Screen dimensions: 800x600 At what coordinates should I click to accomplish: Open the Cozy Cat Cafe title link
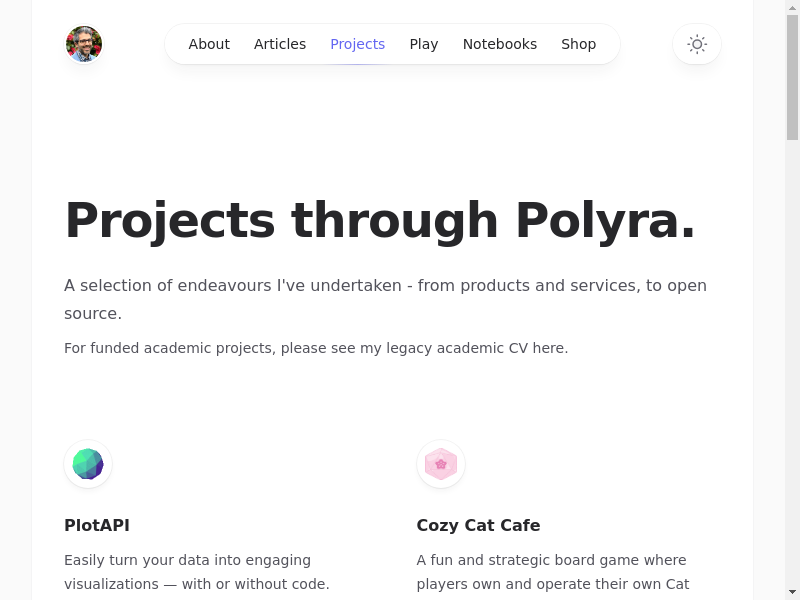(x=478, y=525)
